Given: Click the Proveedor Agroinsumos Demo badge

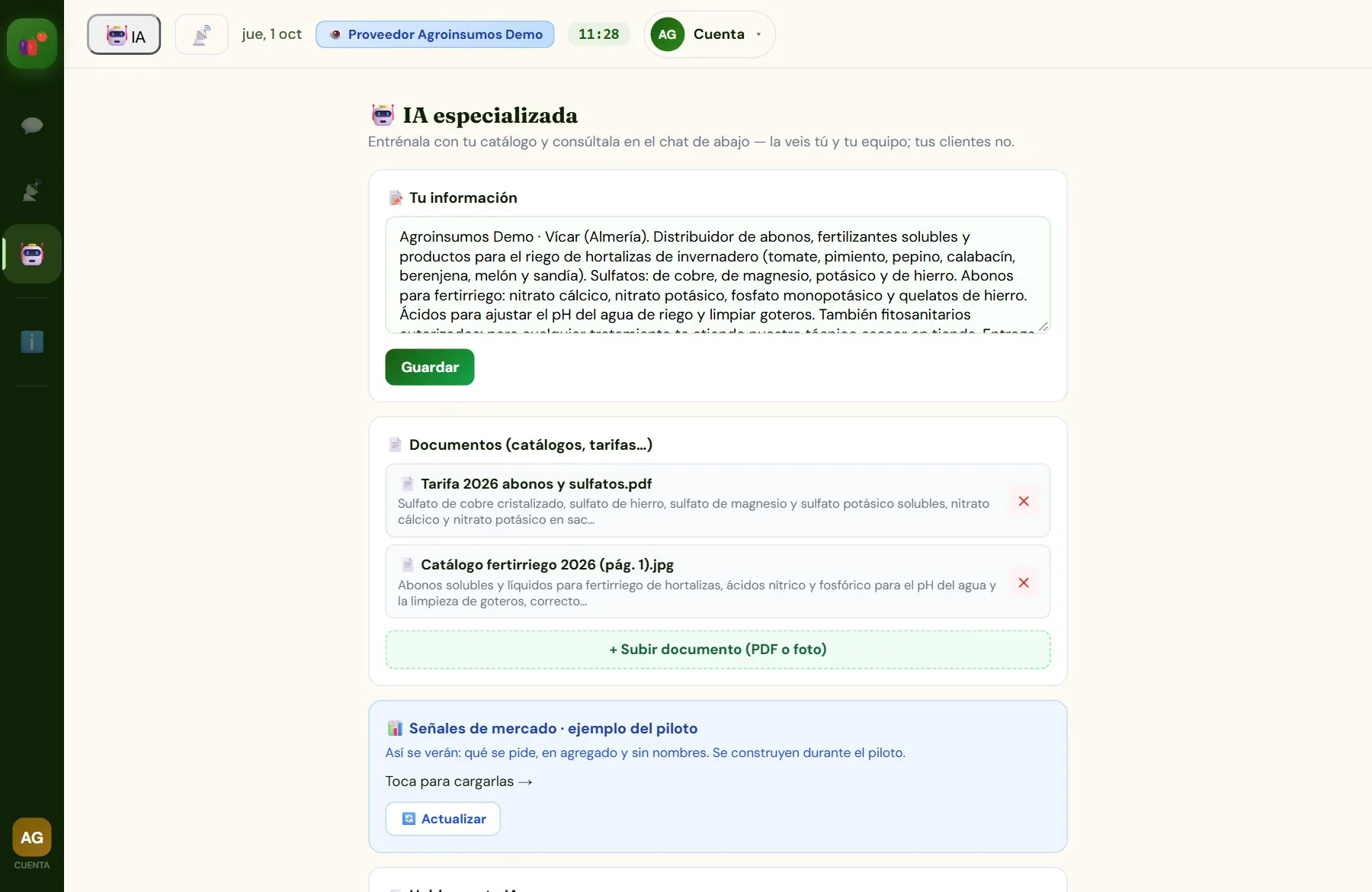Looking at the screenshot, I should tap(435, 34).
